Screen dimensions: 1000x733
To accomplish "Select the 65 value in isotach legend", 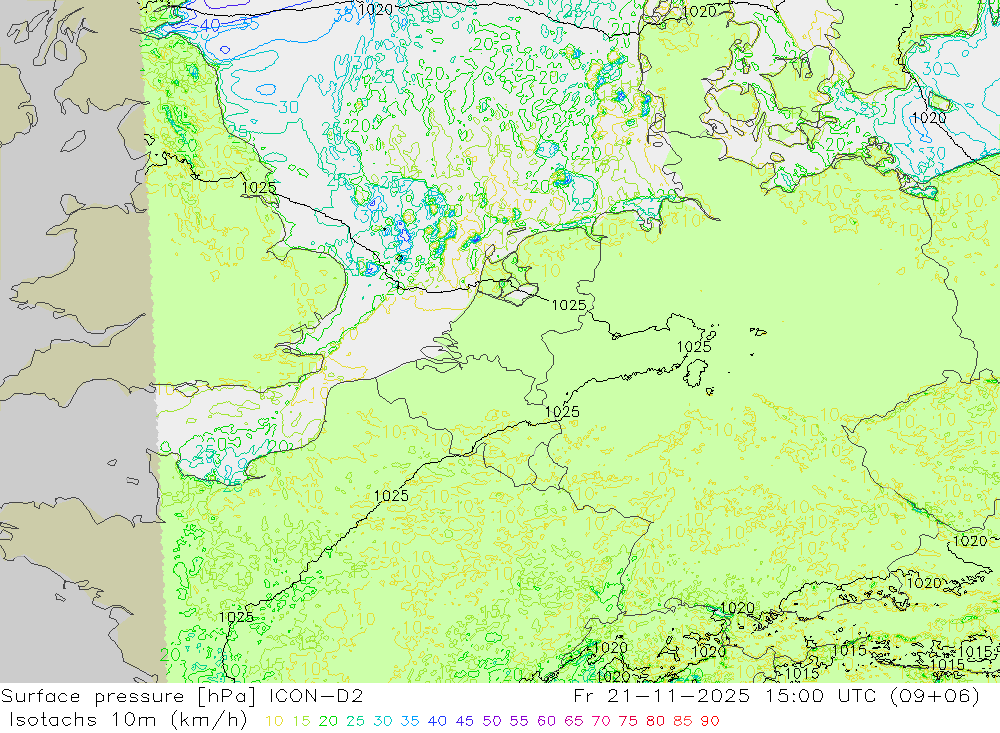I will tap(574, 721).
